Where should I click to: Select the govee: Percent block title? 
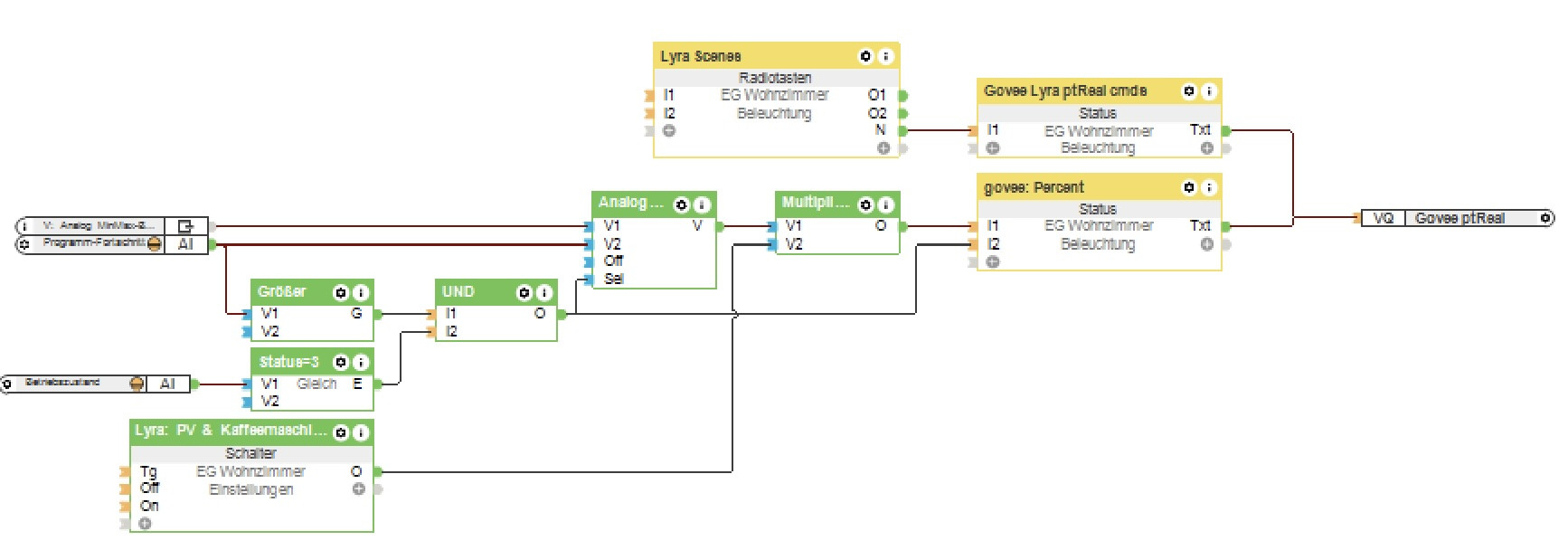1034,187
